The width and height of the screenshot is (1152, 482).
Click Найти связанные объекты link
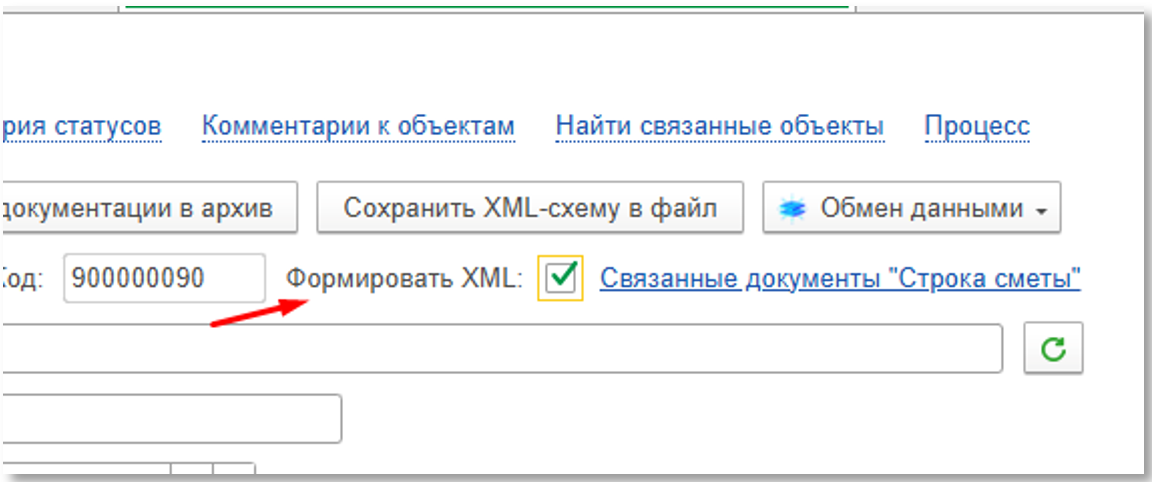click(719, 127)
